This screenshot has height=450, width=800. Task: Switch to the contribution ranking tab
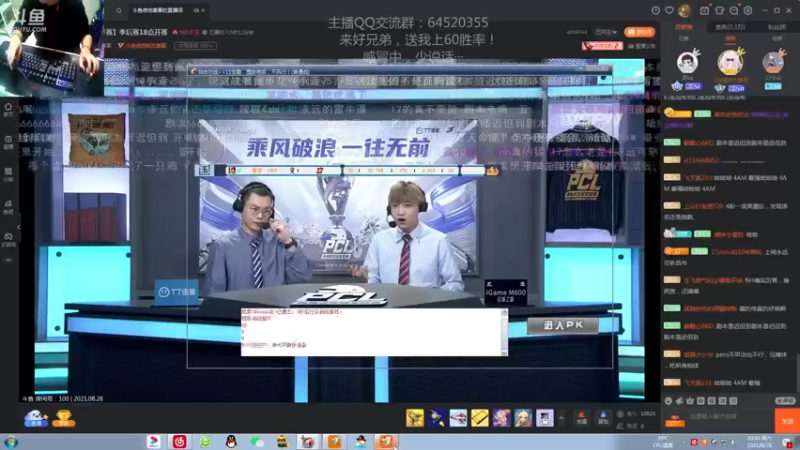click(x=684, y=27)
